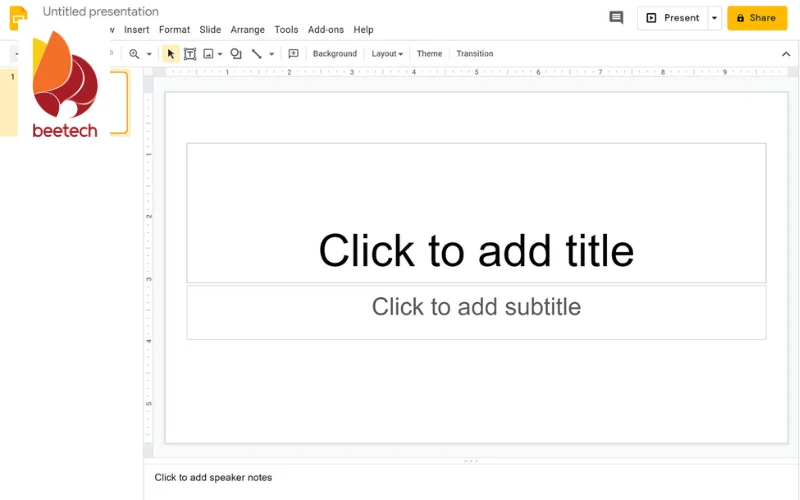
Task: Start slideshow with the Present button
Action: click(x=673, y=18)
